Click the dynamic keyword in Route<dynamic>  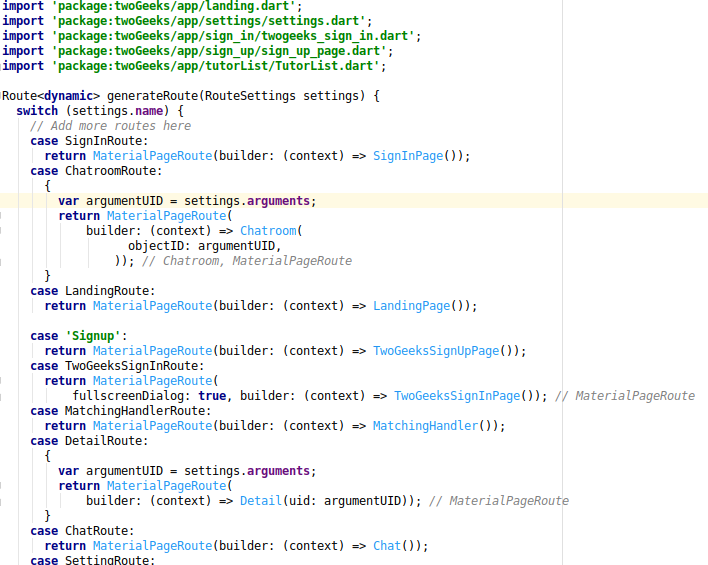click(68, 96)
